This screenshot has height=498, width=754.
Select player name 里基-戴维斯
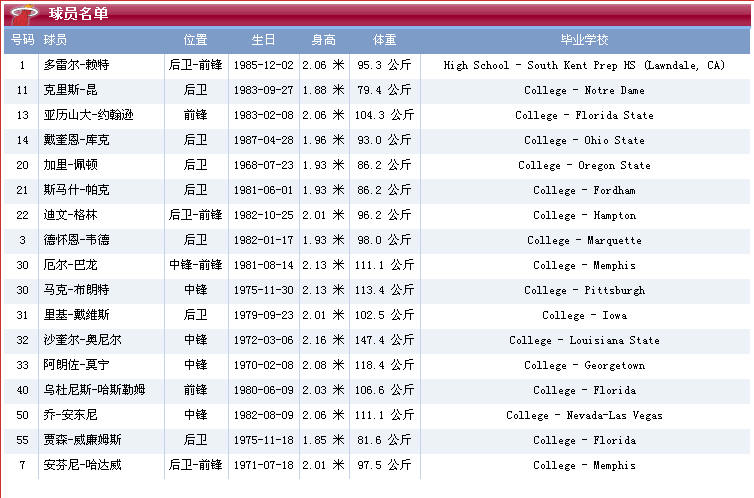pyautogui.click(x=76, y=315)
